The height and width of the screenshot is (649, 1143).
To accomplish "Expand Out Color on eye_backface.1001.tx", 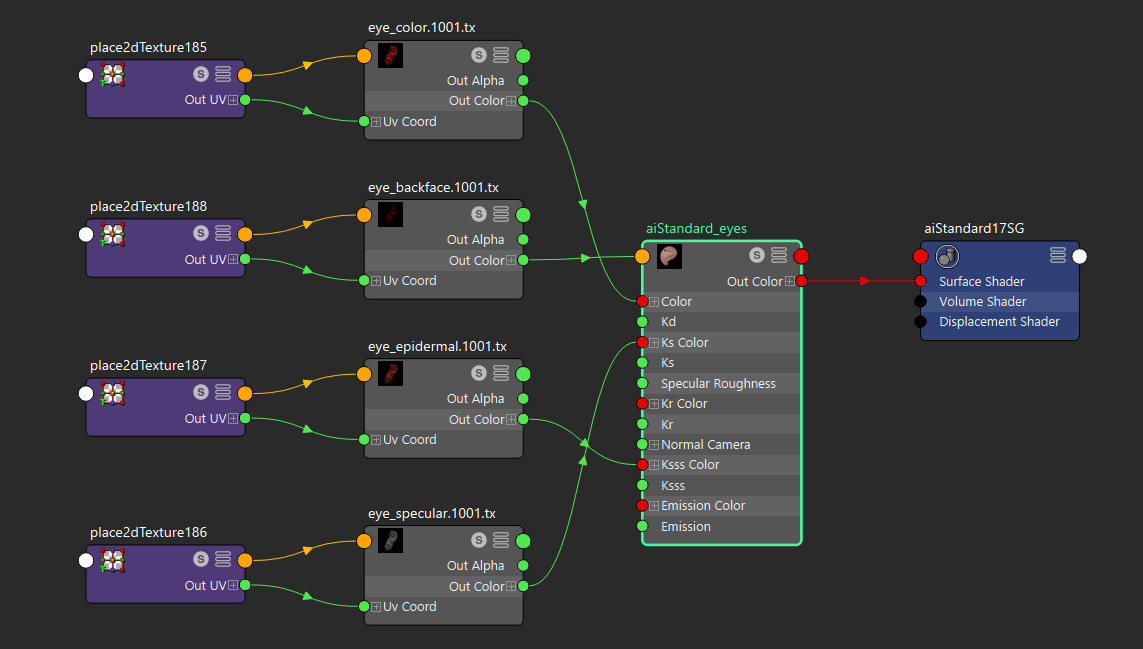I will tap(511, 261).
